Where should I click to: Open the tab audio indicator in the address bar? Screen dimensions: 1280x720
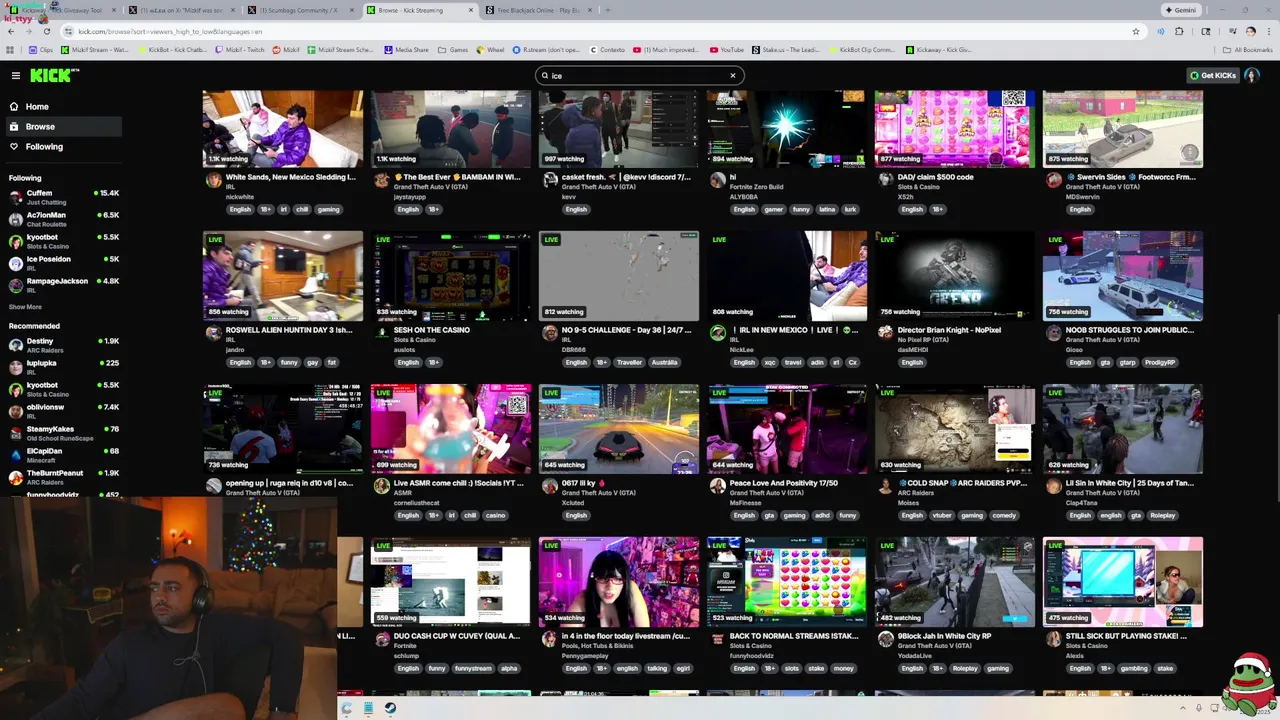(1160, 32)
